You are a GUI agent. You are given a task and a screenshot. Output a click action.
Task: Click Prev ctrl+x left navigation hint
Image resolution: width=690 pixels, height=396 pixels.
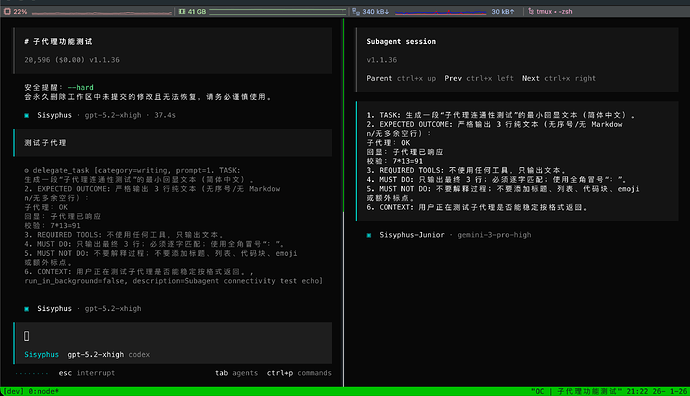(479, 78)
